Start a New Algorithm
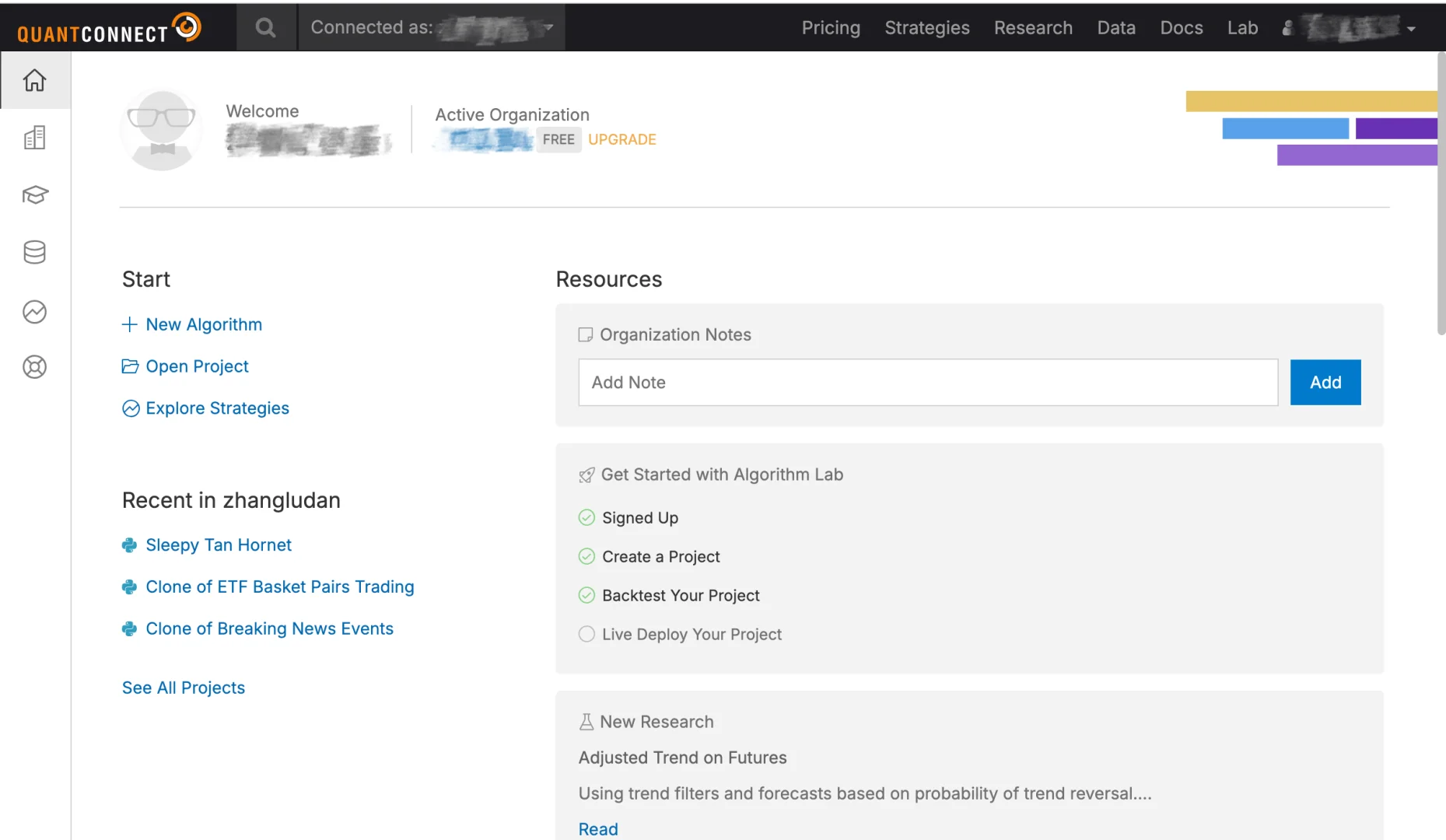 pos(204,324)
